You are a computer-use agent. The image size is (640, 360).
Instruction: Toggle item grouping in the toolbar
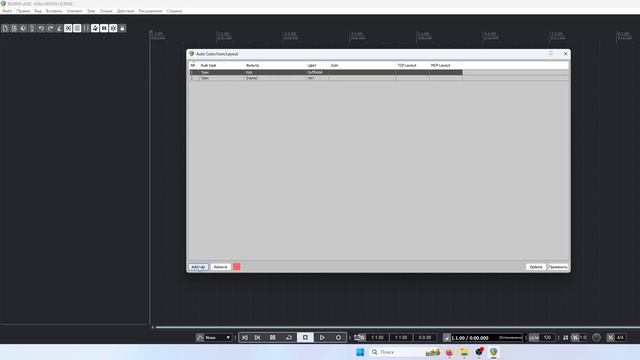77,28
